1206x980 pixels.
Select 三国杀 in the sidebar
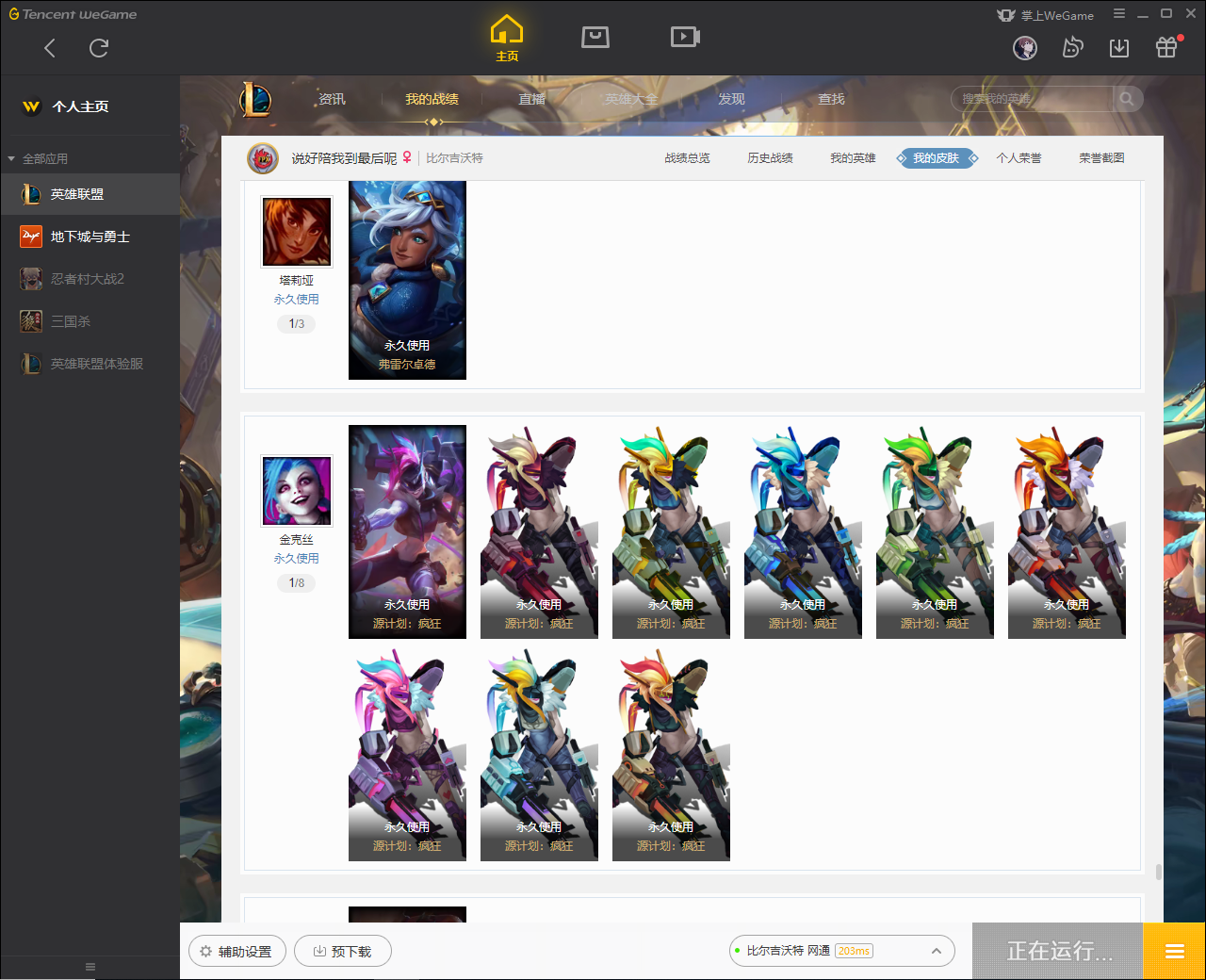click(x=90, y=321)
